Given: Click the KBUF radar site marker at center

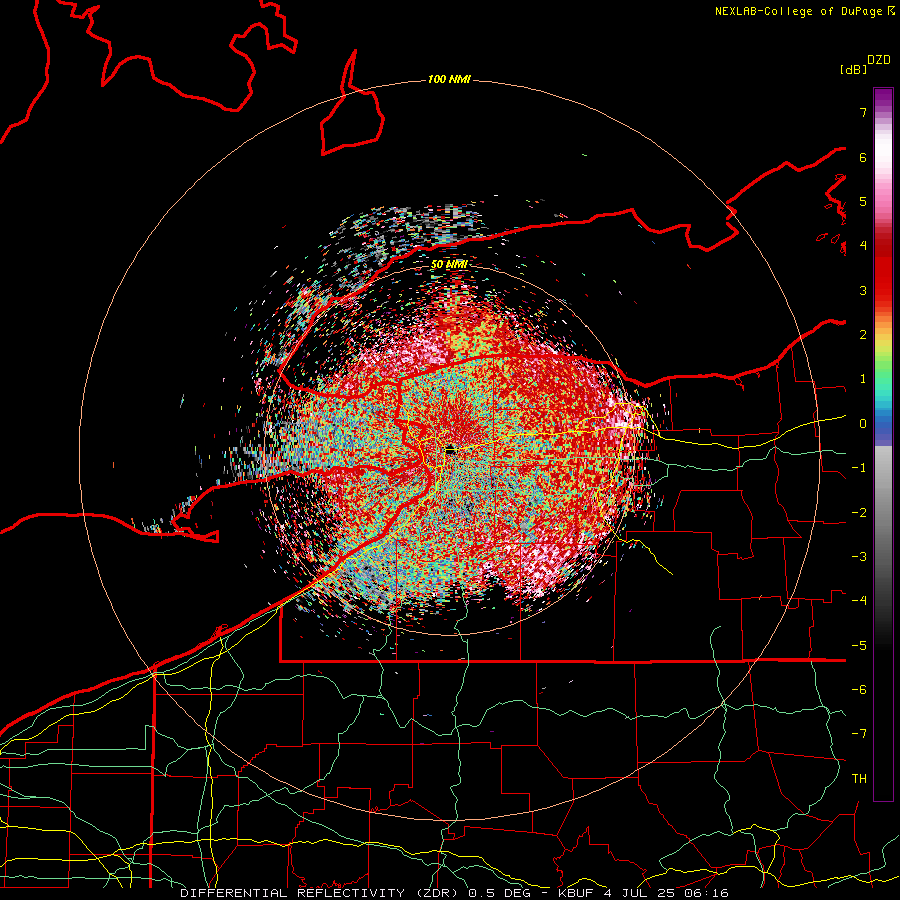Looking at the screenshot, I should point(450,451).
